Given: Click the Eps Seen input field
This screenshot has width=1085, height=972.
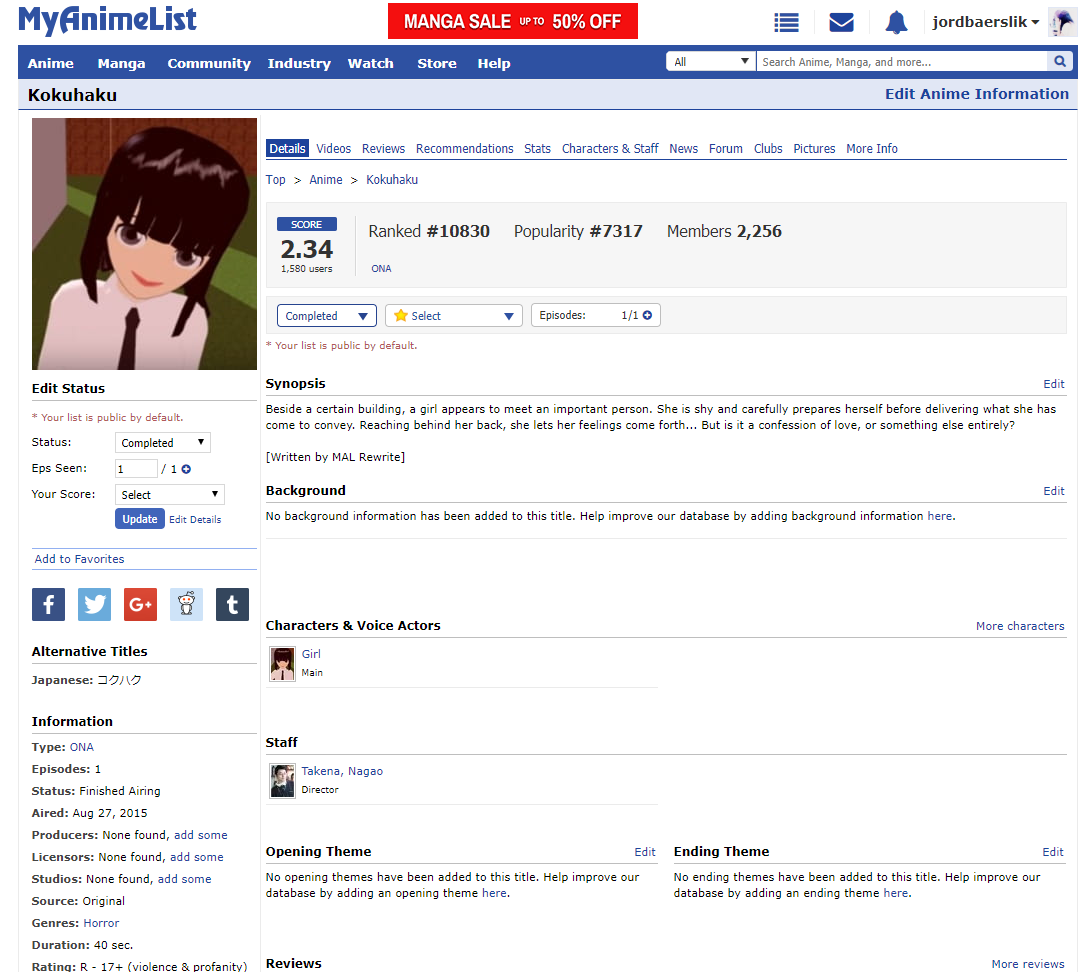Looking at the screenshot, I should tap(136, 469).
